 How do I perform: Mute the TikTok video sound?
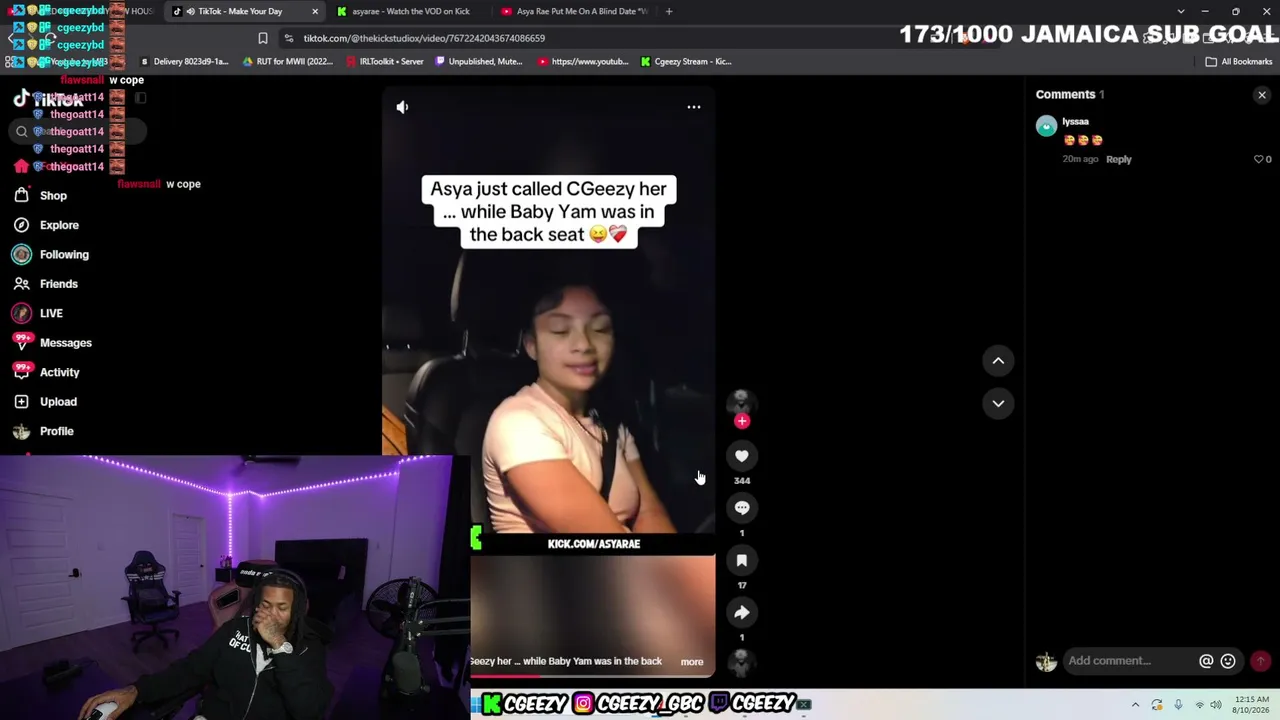(402, 107)
